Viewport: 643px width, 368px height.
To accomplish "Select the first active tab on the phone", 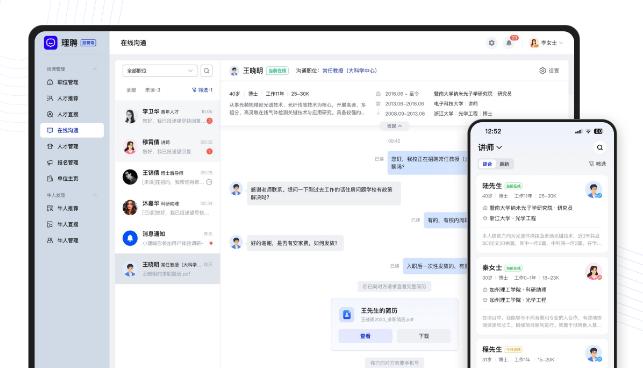I will tap(487, 164).
